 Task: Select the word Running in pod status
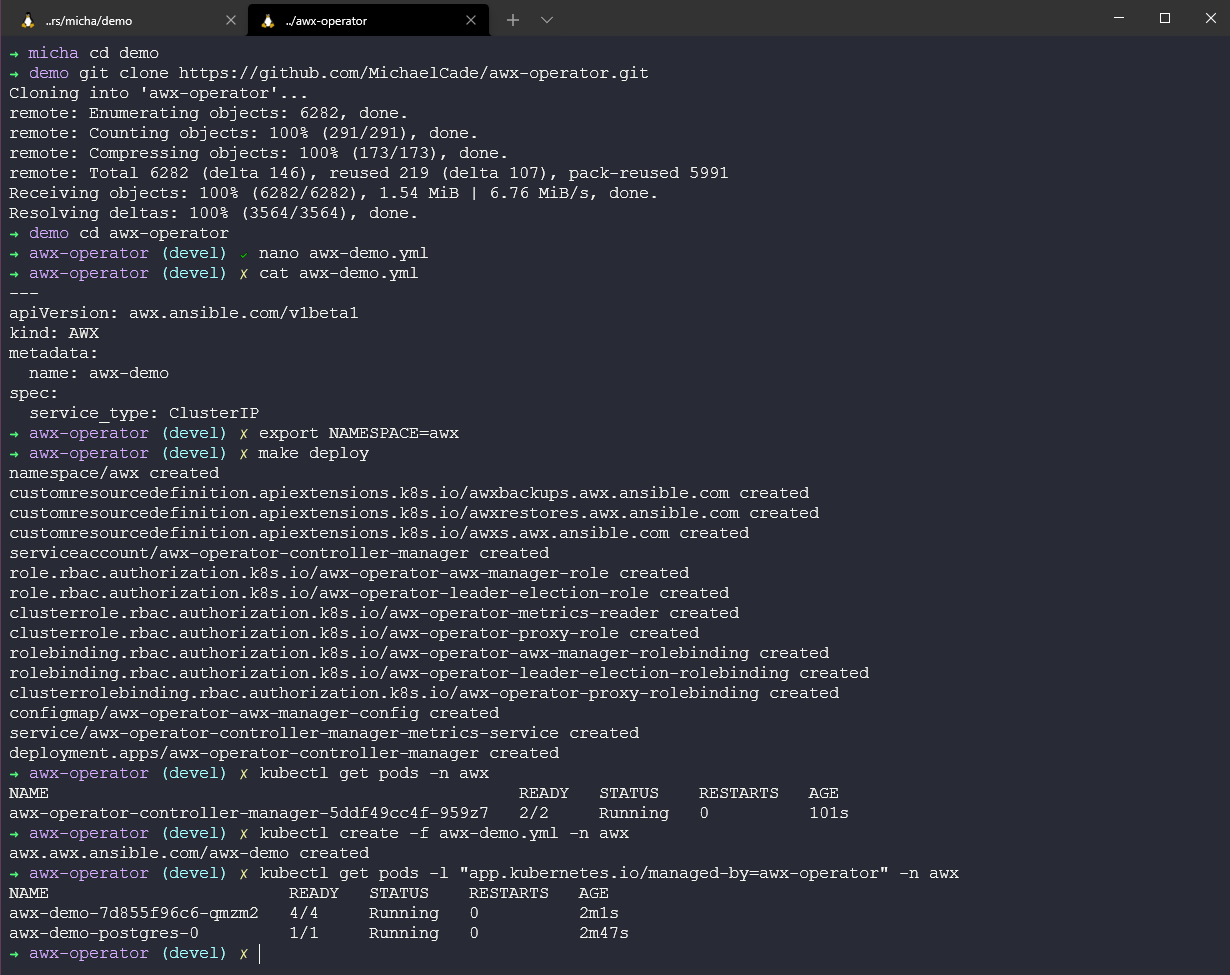tap(404, 912)
